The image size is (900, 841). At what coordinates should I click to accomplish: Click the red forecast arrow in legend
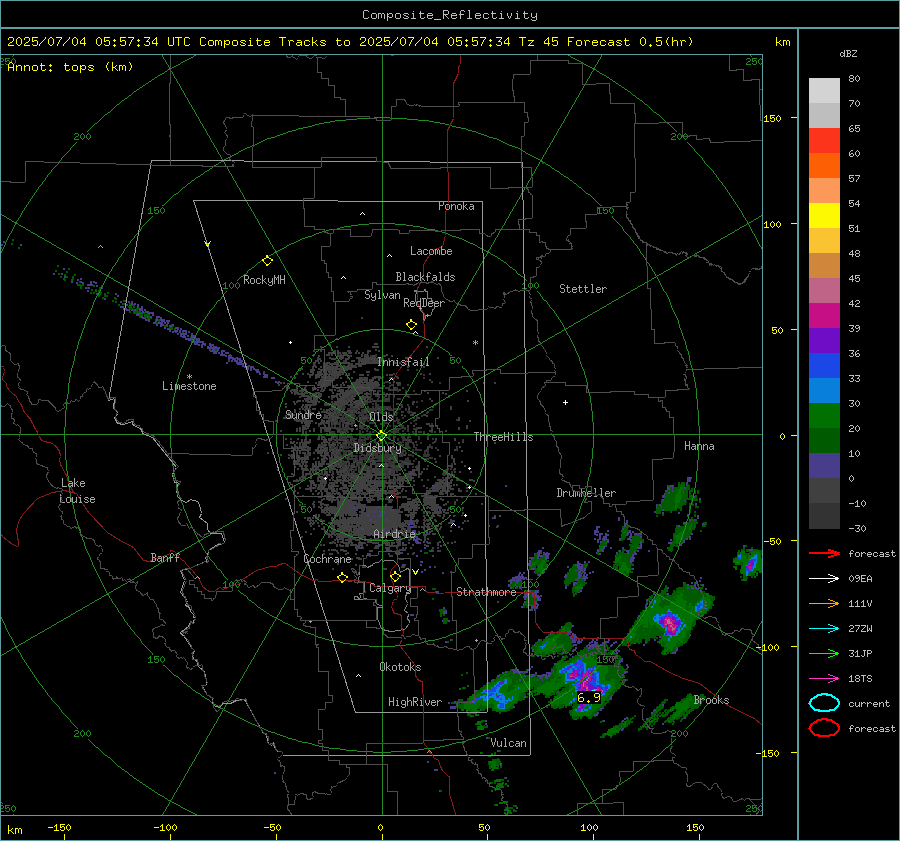(824, 553)
